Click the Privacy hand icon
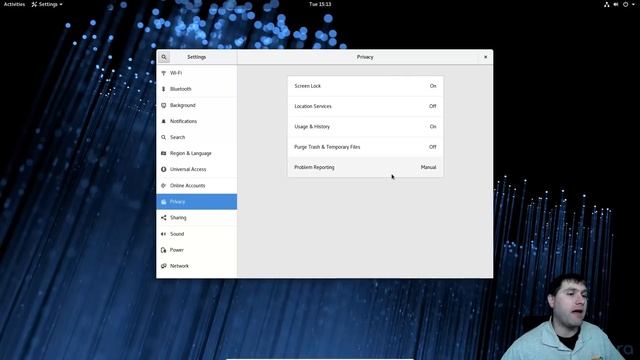 click(x=164, y=202)
